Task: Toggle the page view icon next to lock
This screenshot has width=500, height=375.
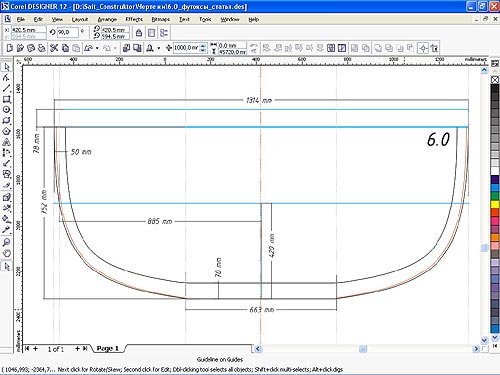Action: click(x=151, y=33)
